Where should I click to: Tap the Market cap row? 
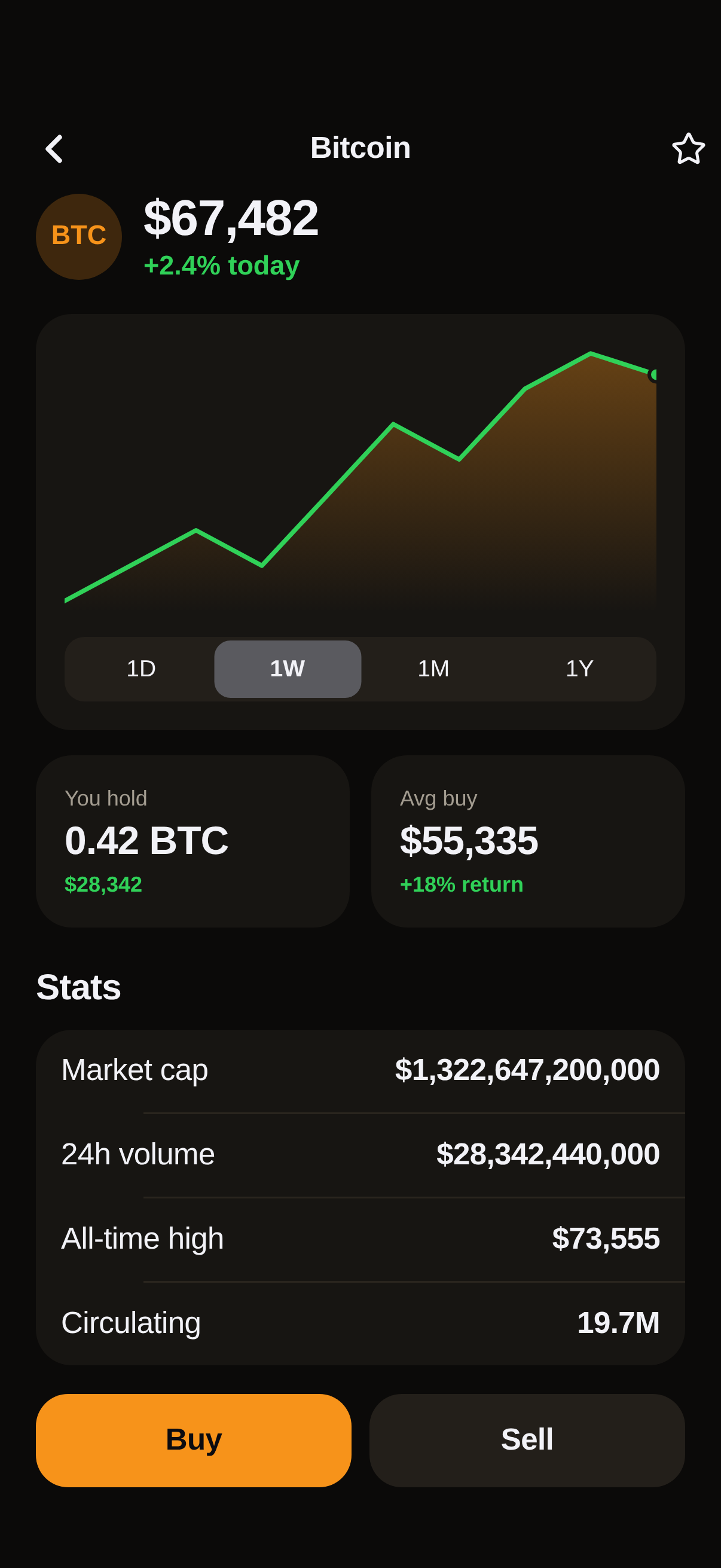coord(360,1070)
